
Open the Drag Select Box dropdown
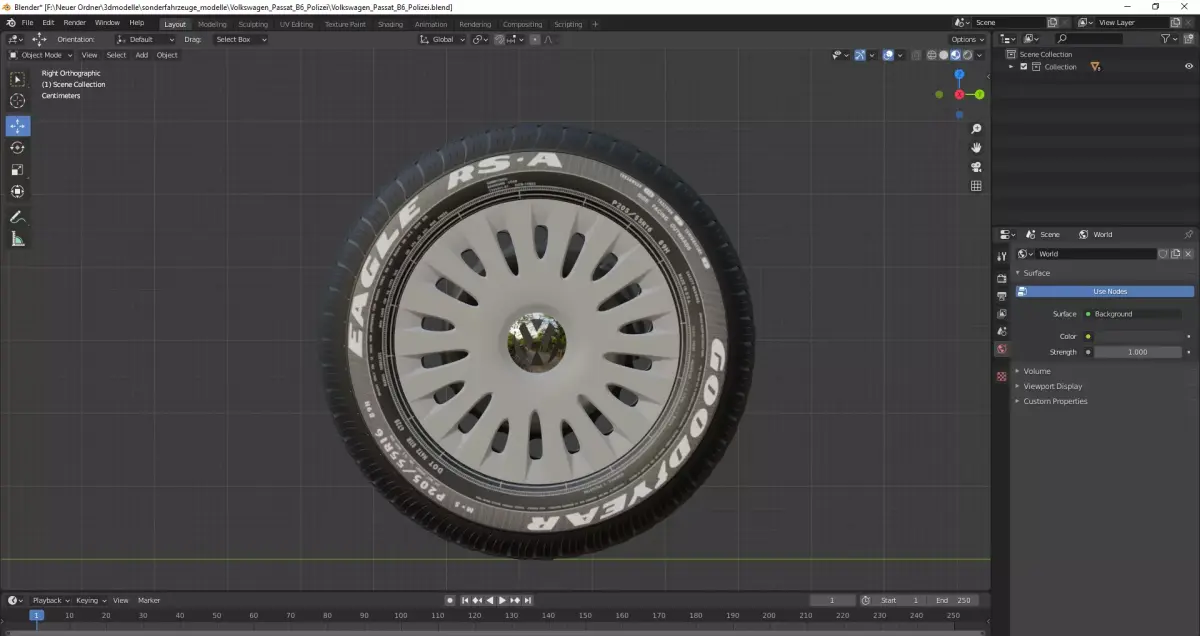[x=240, y=40]
